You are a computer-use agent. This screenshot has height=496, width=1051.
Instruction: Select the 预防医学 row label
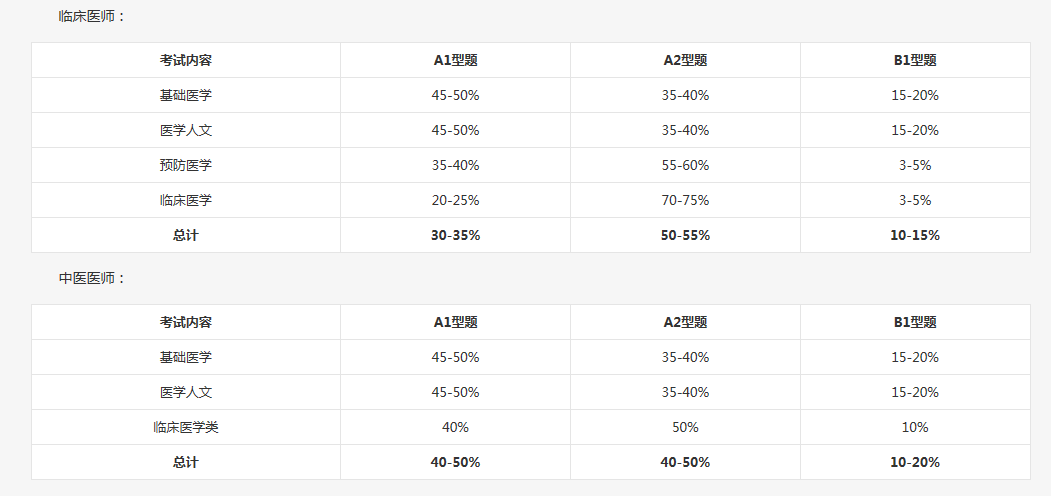[186, 165]
